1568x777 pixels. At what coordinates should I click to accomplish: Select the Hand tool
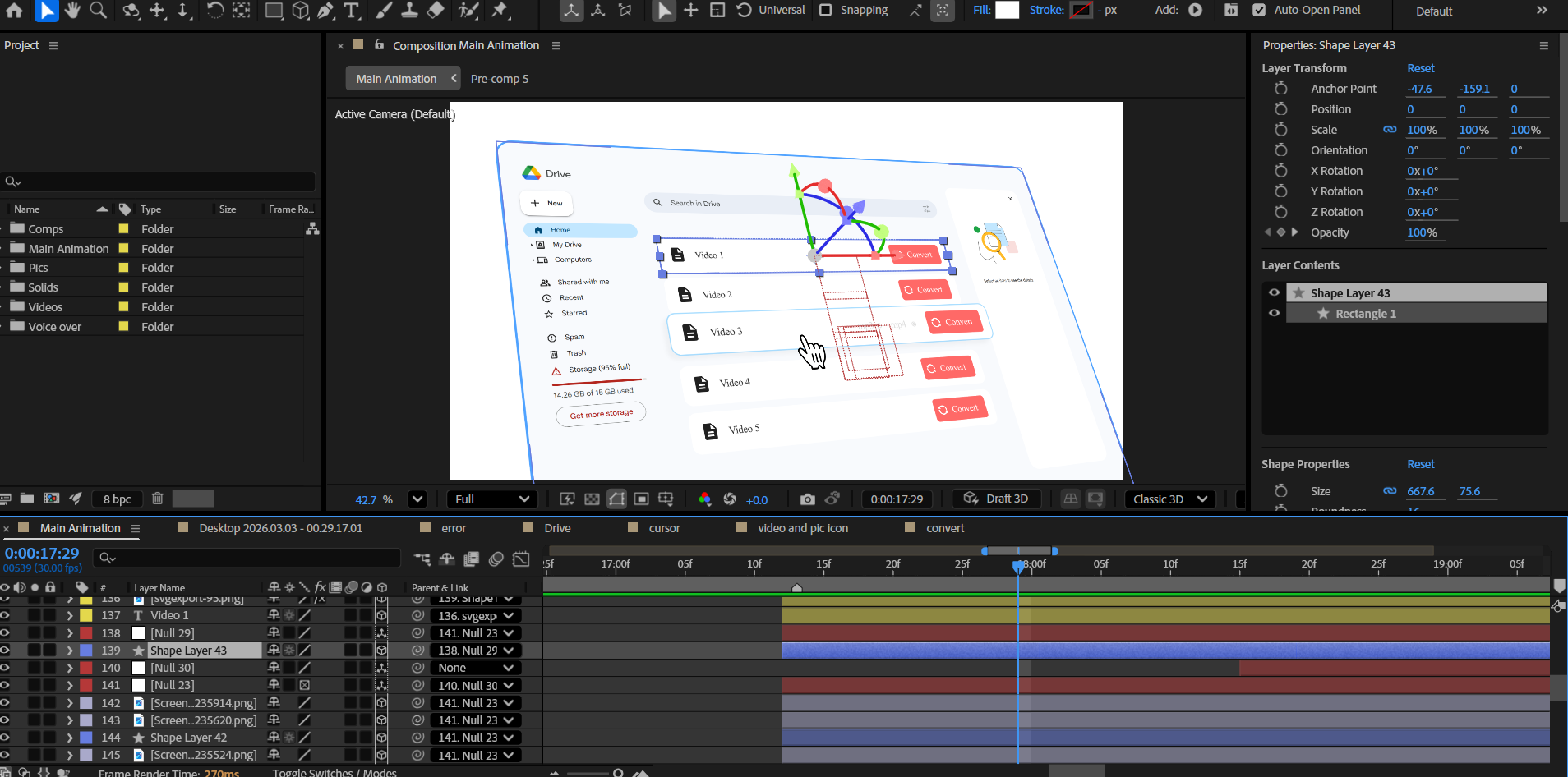tap(72, 10)
